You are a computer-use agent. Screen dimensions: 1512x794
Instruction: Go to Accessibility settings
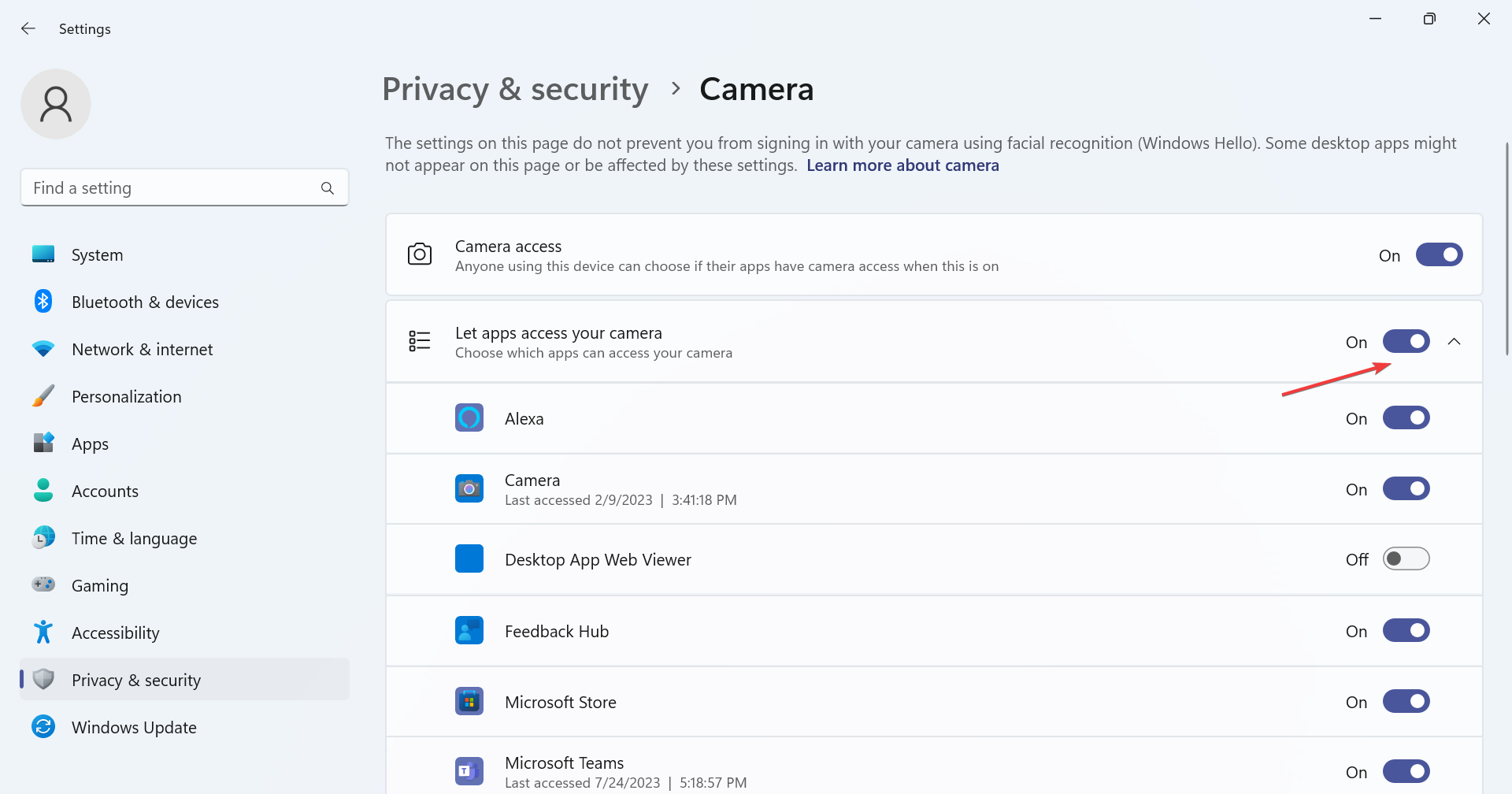(184, 633)
